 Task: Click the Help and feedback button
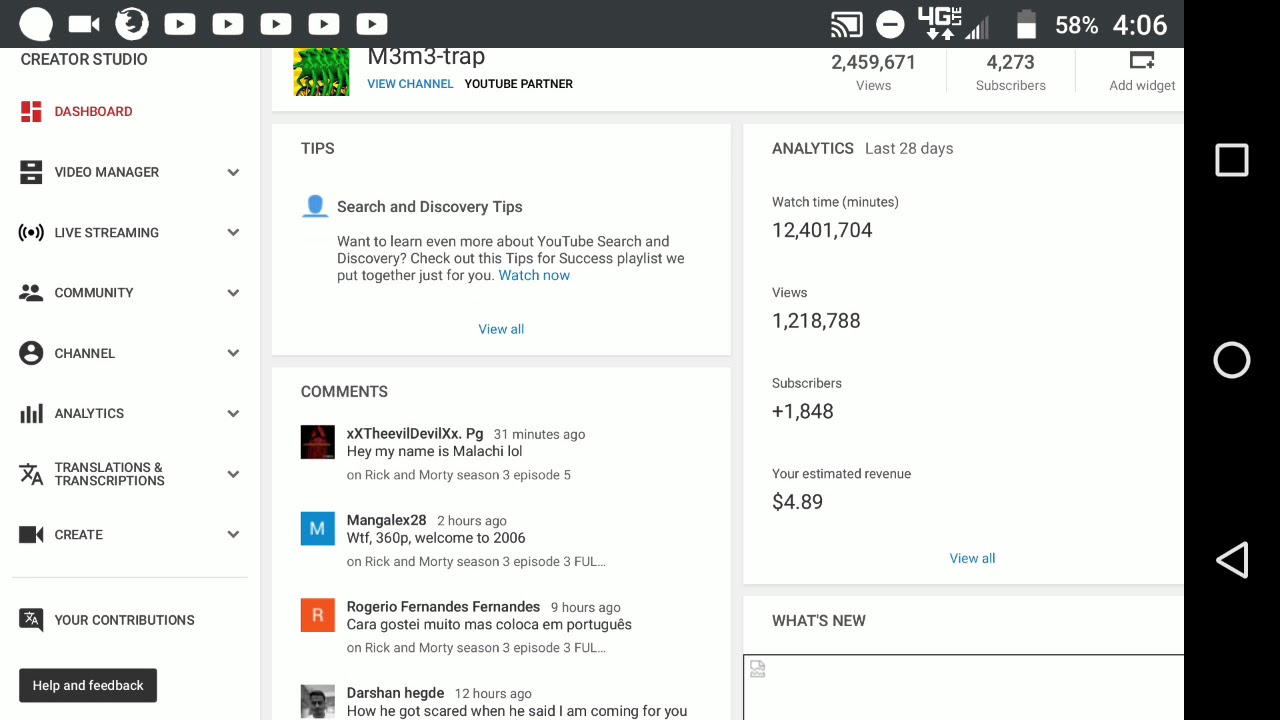coord(88,685)
